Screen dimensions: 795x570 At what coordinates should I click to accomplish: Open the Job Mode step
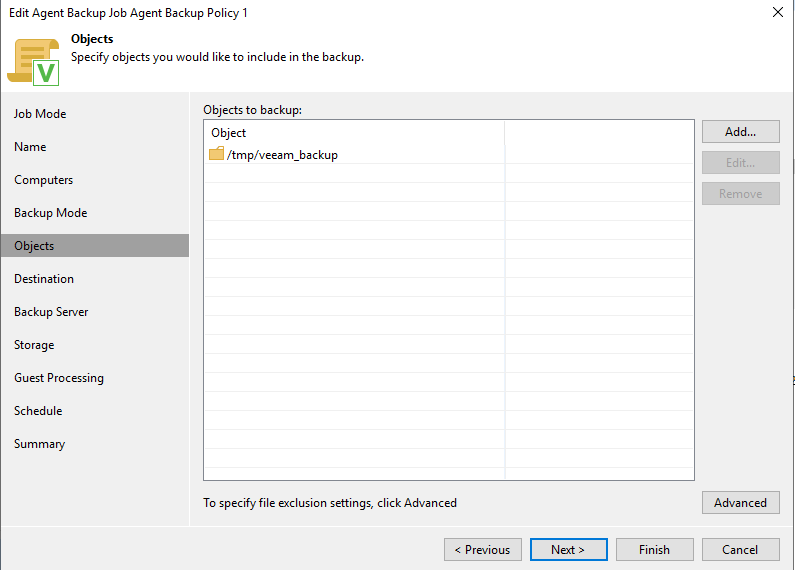click(x=40, y=114)
